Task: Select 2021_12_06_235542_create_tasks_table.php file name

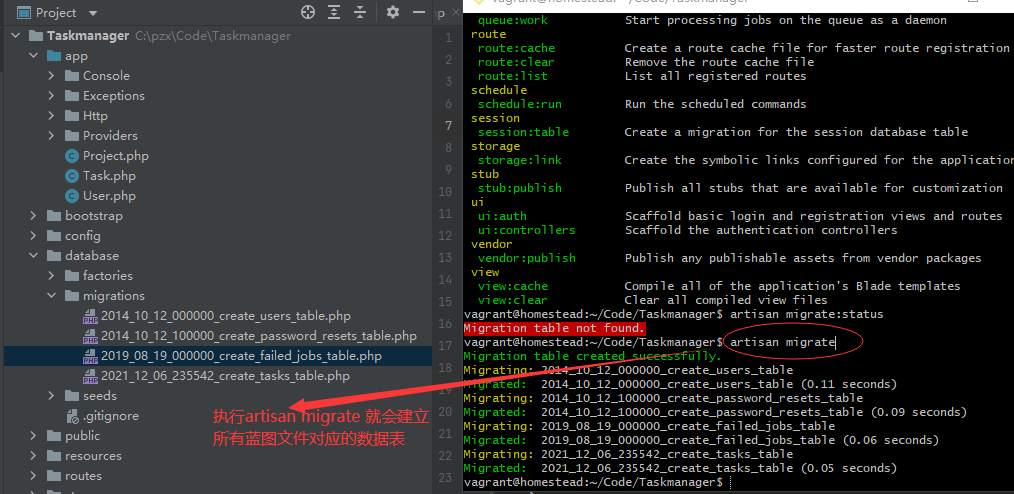Action: (x=225, y=376)
